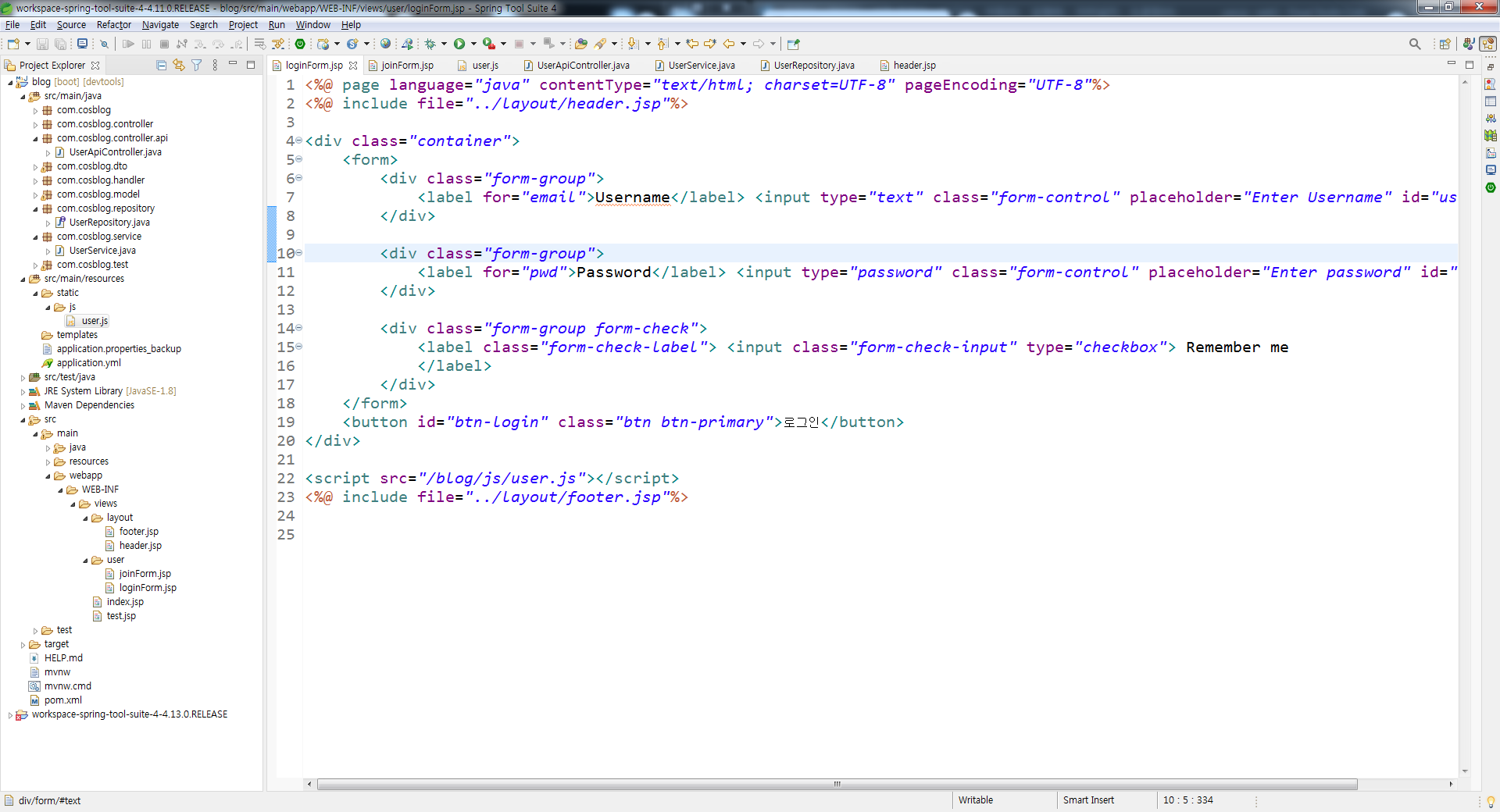The height and width of the screenshot is (812, 1500).
Task: Click the editor horizontal scrollbar thumb
Action: click(837, 784)
